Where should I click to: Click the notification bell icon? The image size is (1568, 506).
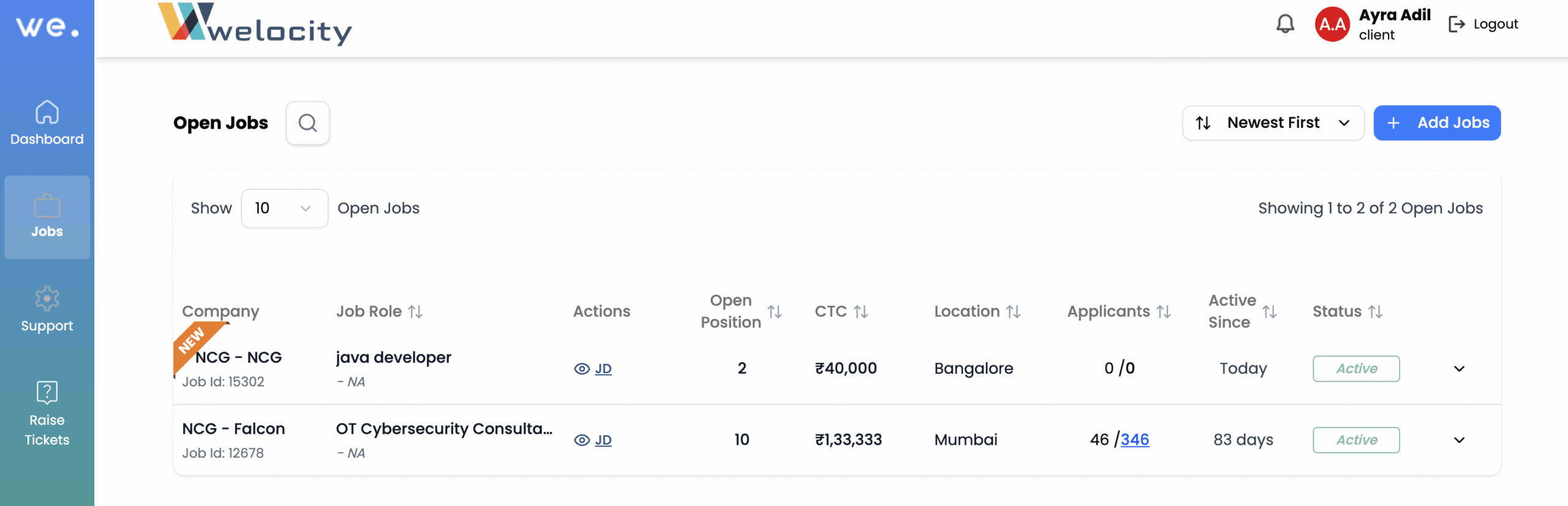(x=1285, y=25)
